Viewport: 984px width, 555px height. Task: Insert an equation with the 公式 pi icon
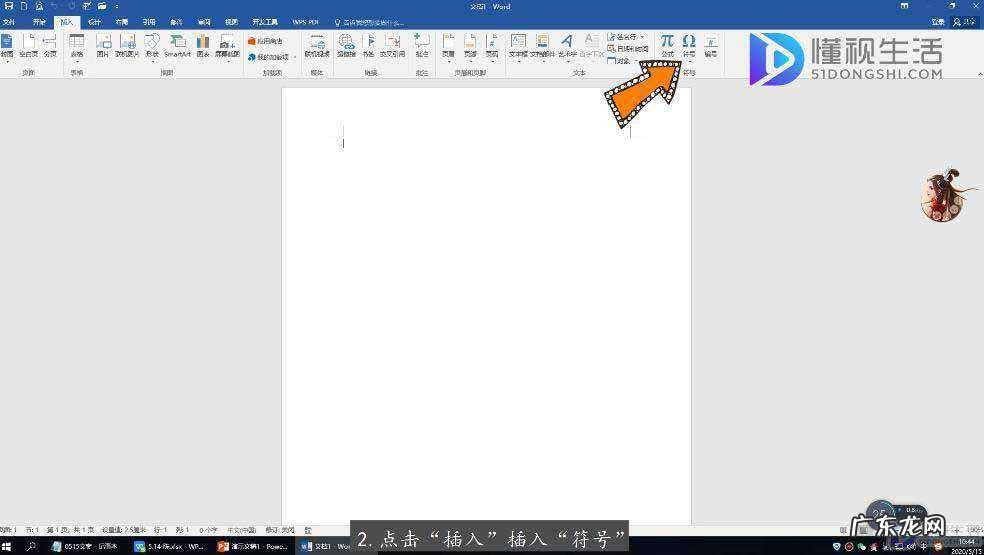(667, 42)
